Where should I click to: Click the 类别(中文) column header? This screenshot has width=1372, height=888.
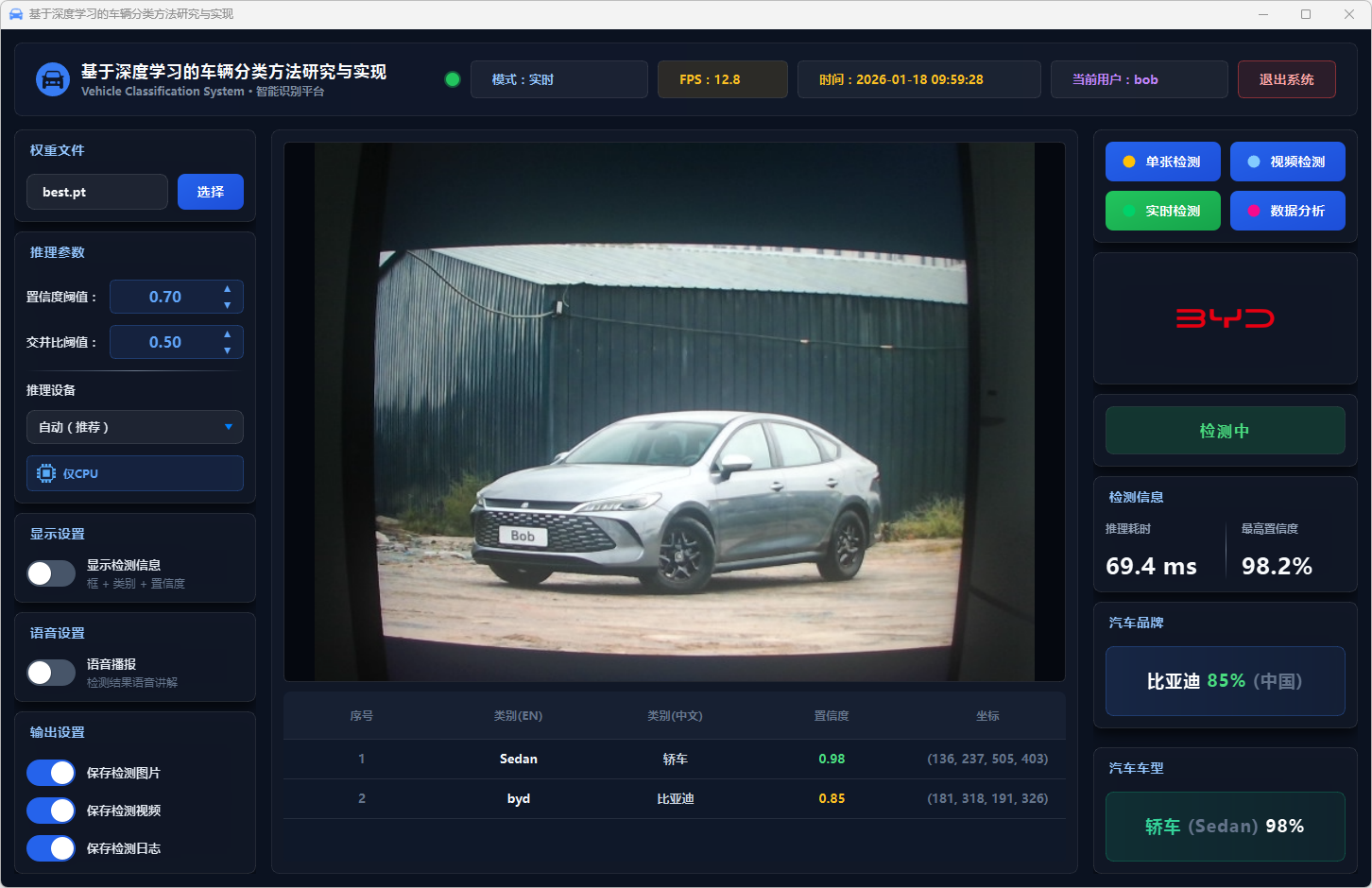(x=675, y=716)
